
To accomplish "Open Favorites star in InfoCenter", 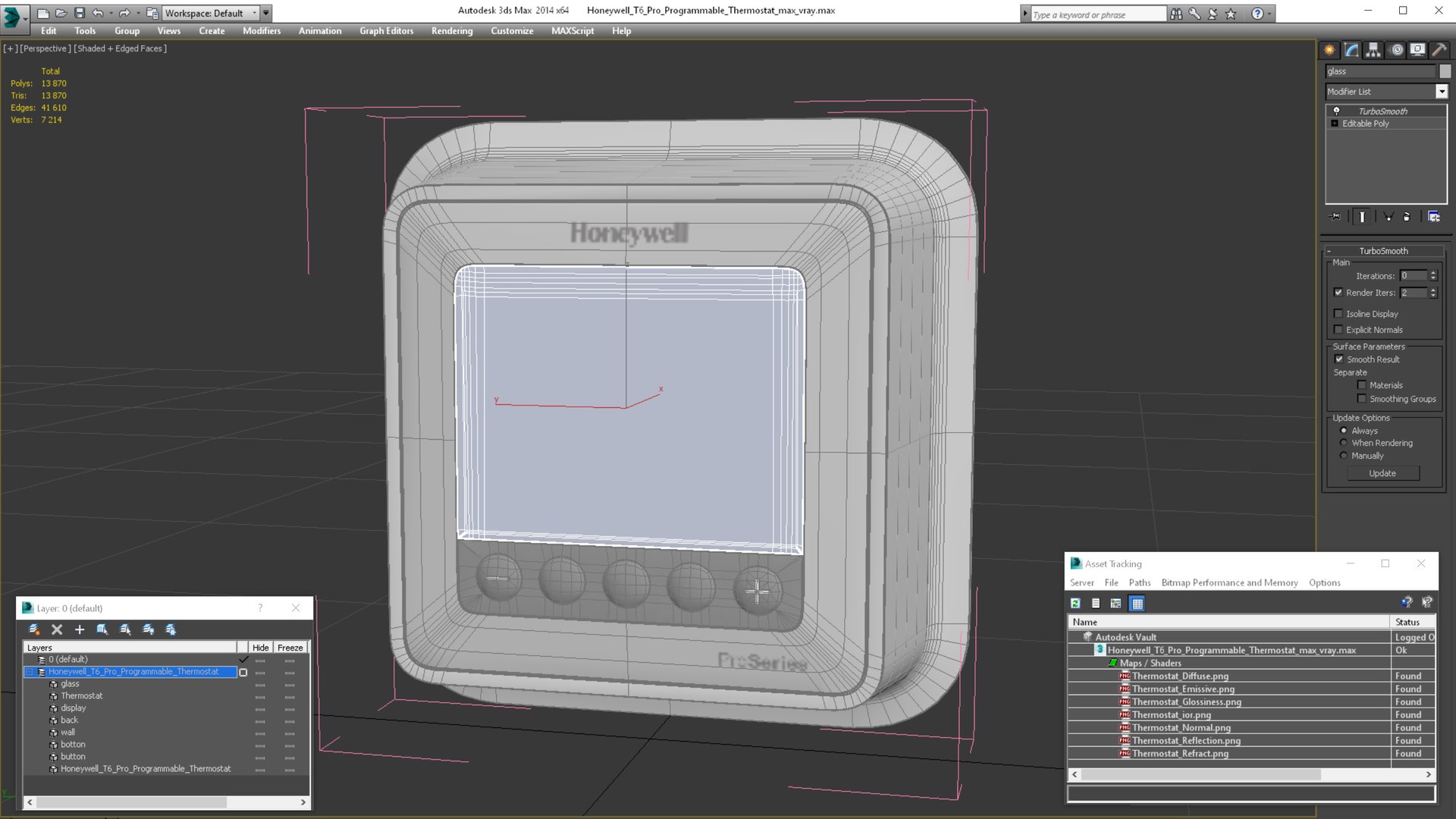I will 1231,14.
